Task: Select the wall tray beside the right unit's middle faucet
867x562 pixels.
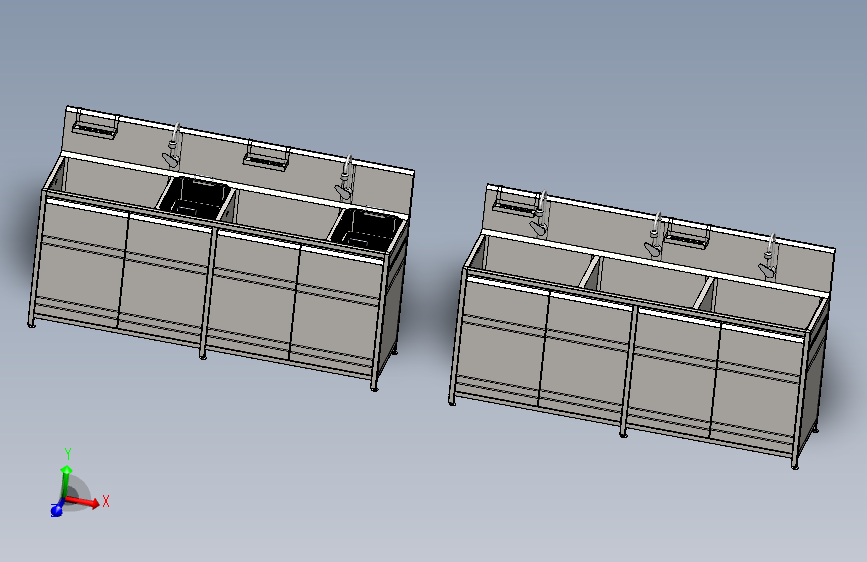Action: (687, 232)
